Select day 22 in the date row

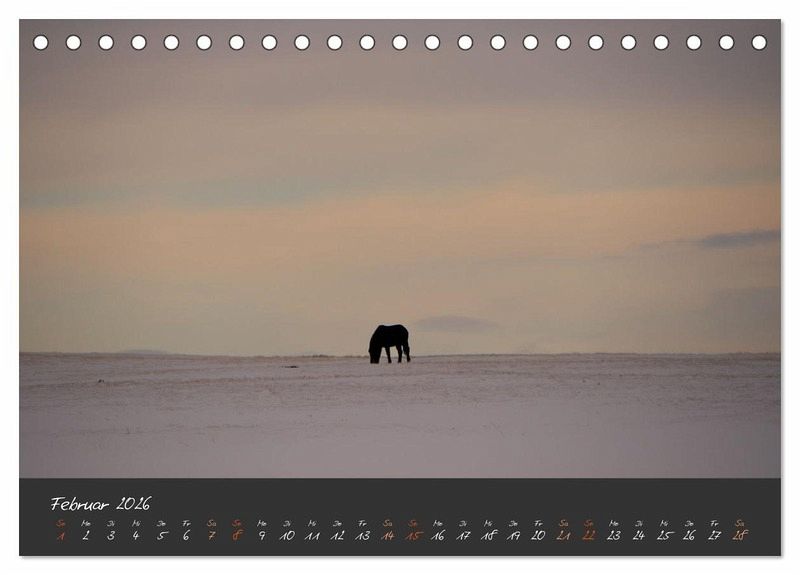pos(589,535)
